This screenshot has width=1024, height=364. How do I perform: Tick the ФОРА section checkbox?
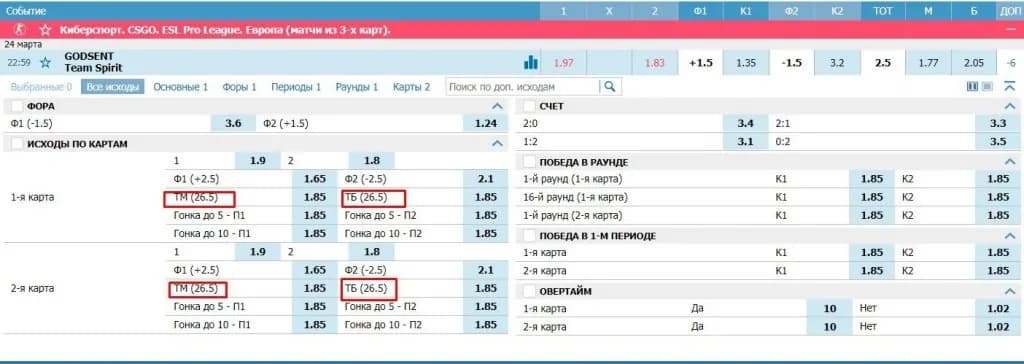coord(17,106)
